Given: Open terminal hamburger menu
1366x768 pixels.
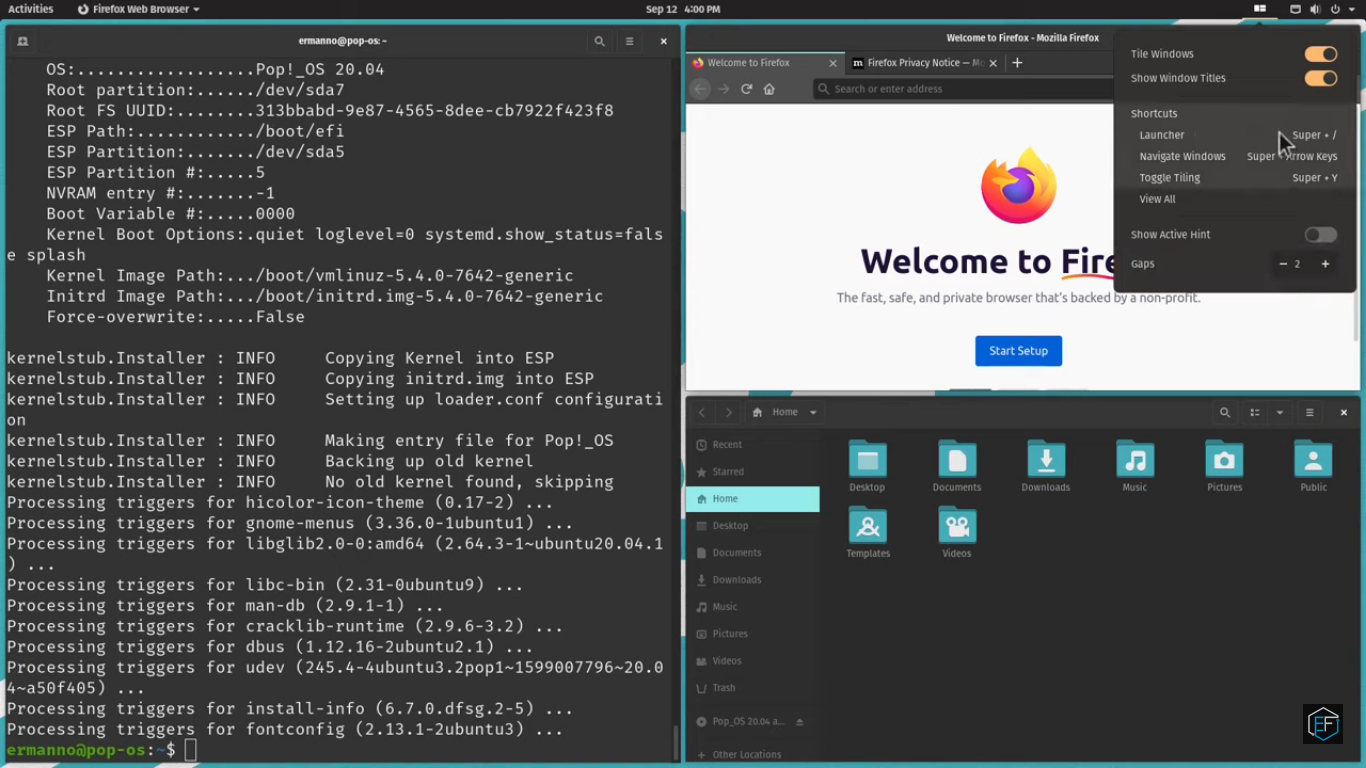Looking at the screenshot, I should 629,41.
